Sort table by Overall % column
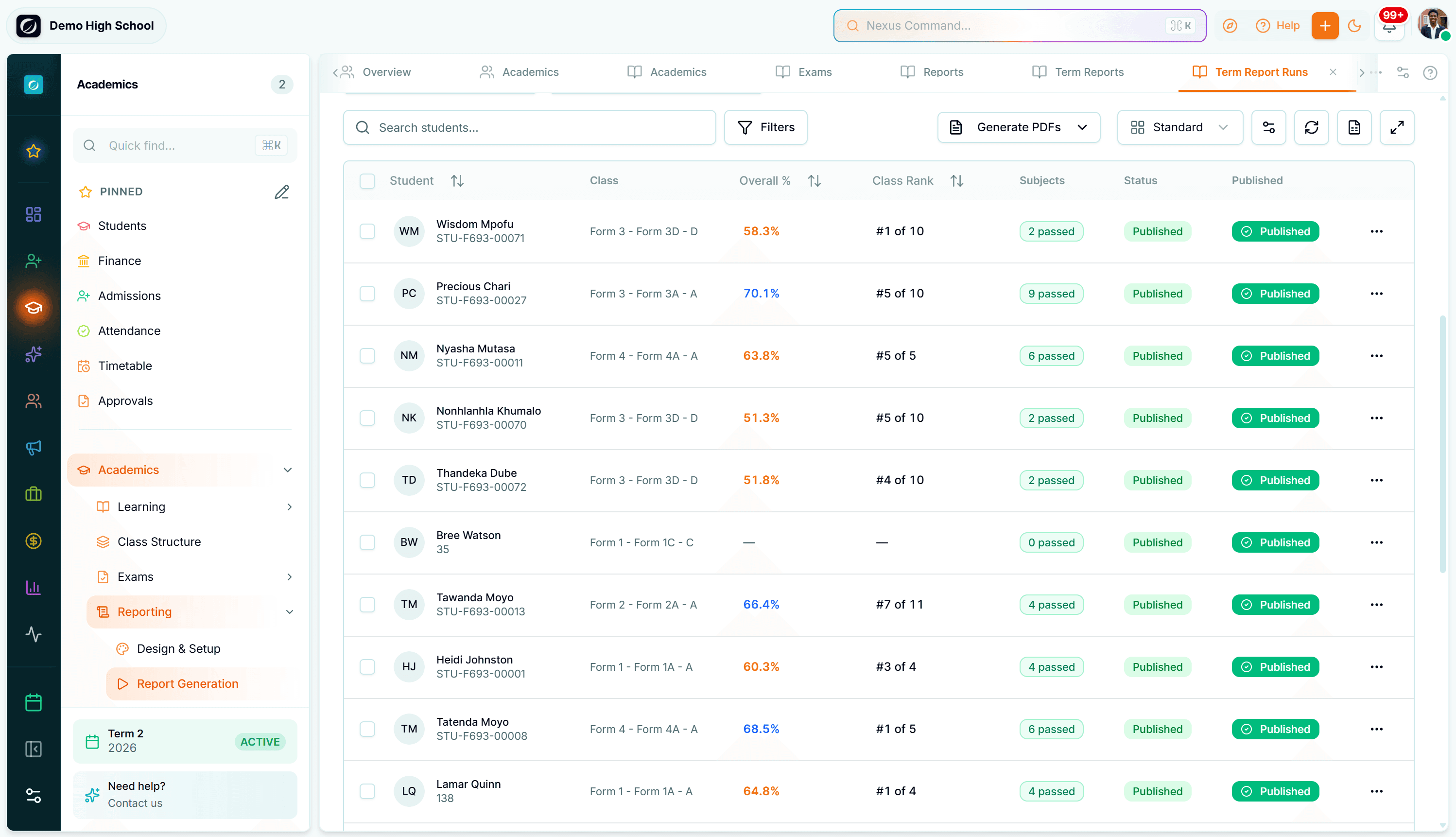 (780, 180)
